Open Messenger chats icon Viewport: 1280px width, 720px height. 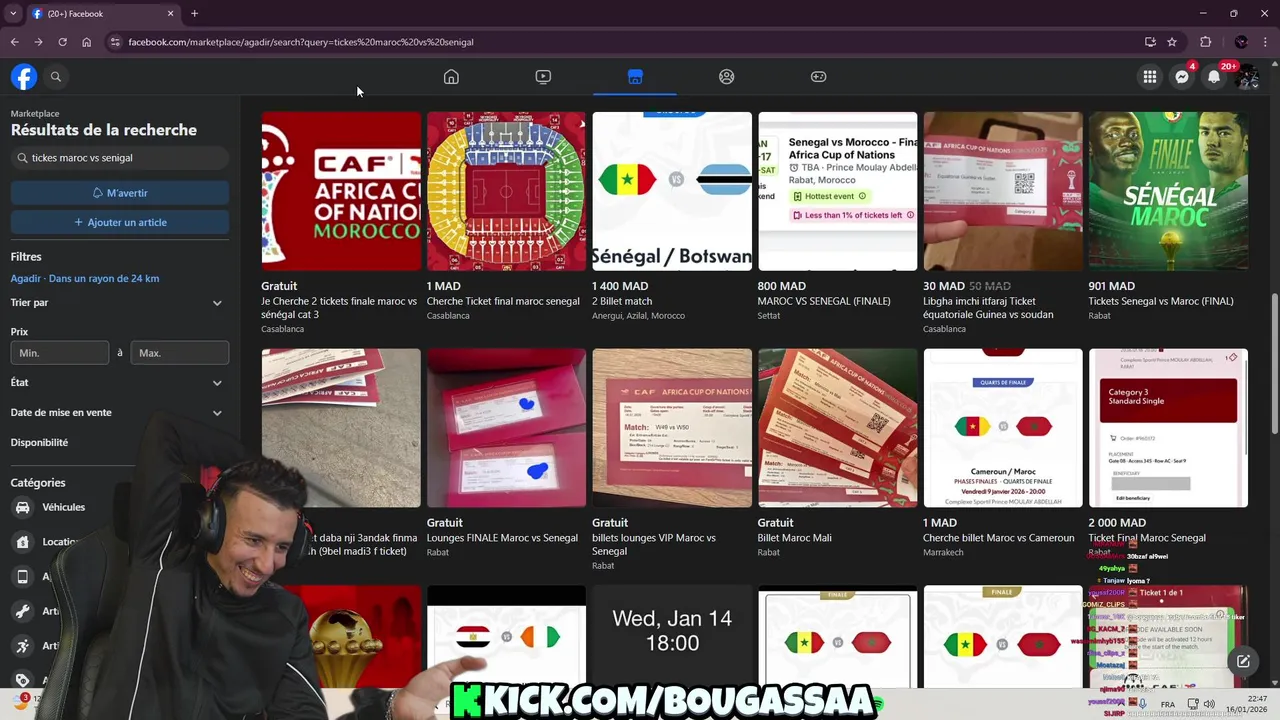pos(1182,77)
